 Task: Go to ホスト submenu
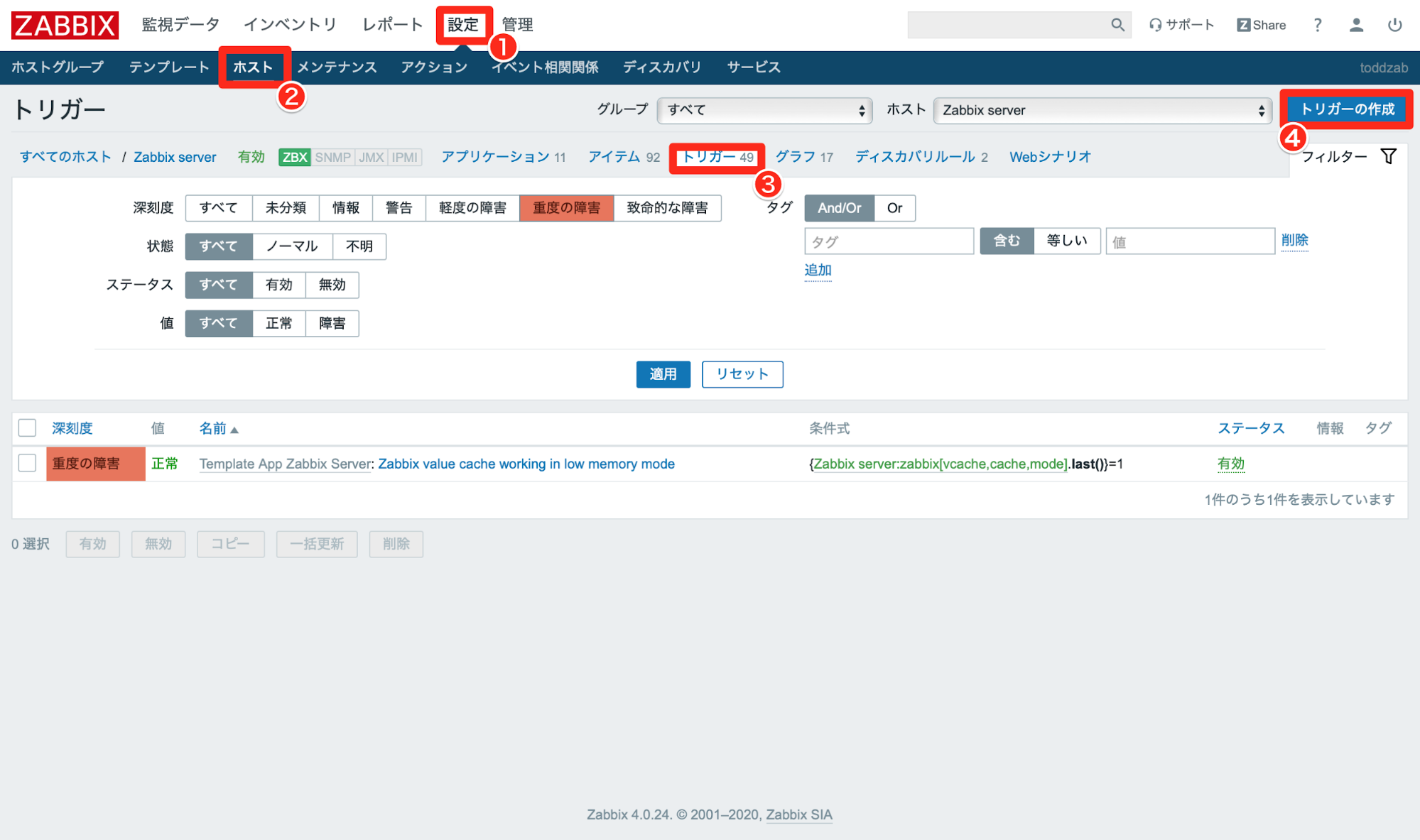253,67
